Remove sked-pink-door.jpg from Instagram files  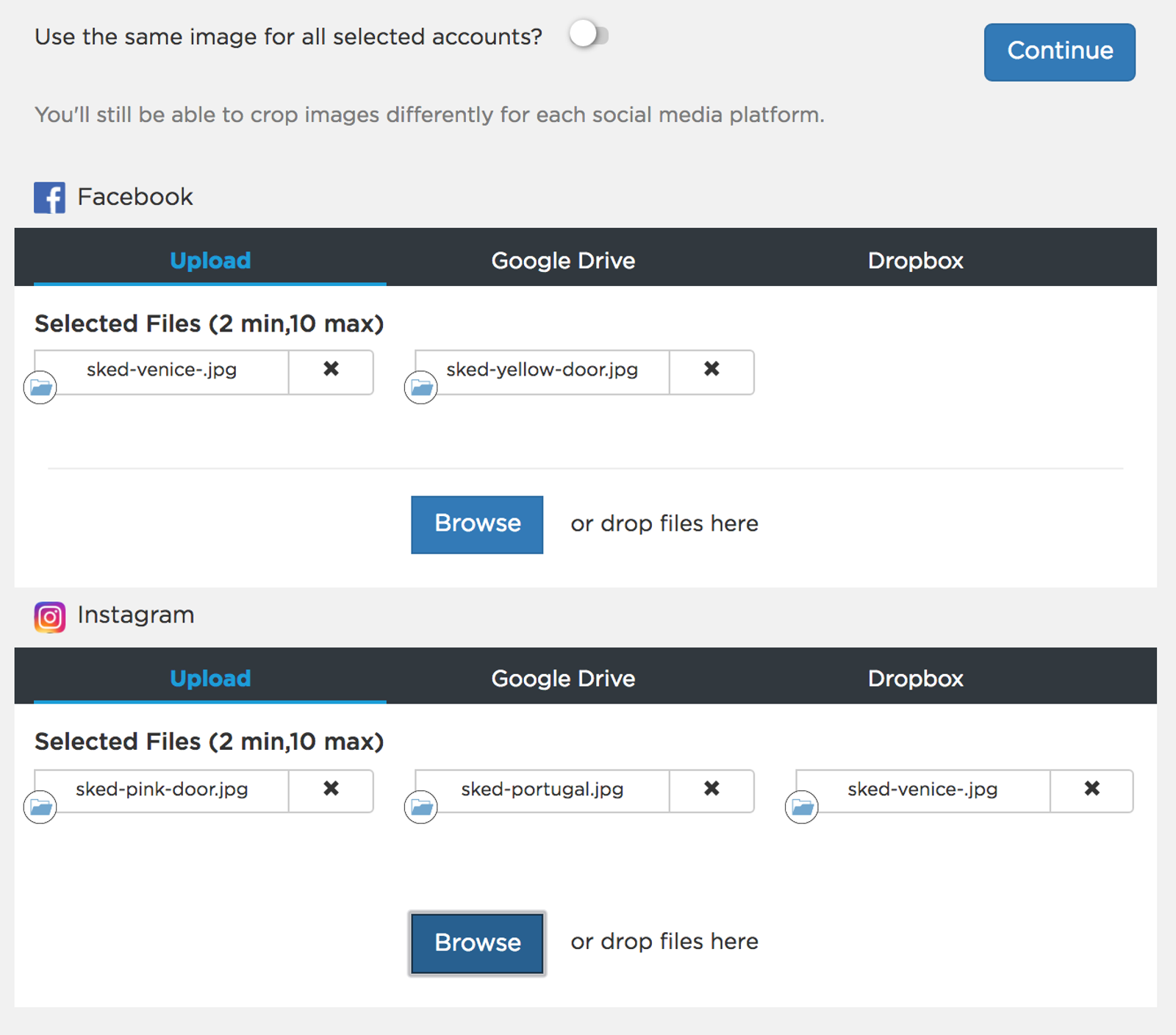coord(331,789)
